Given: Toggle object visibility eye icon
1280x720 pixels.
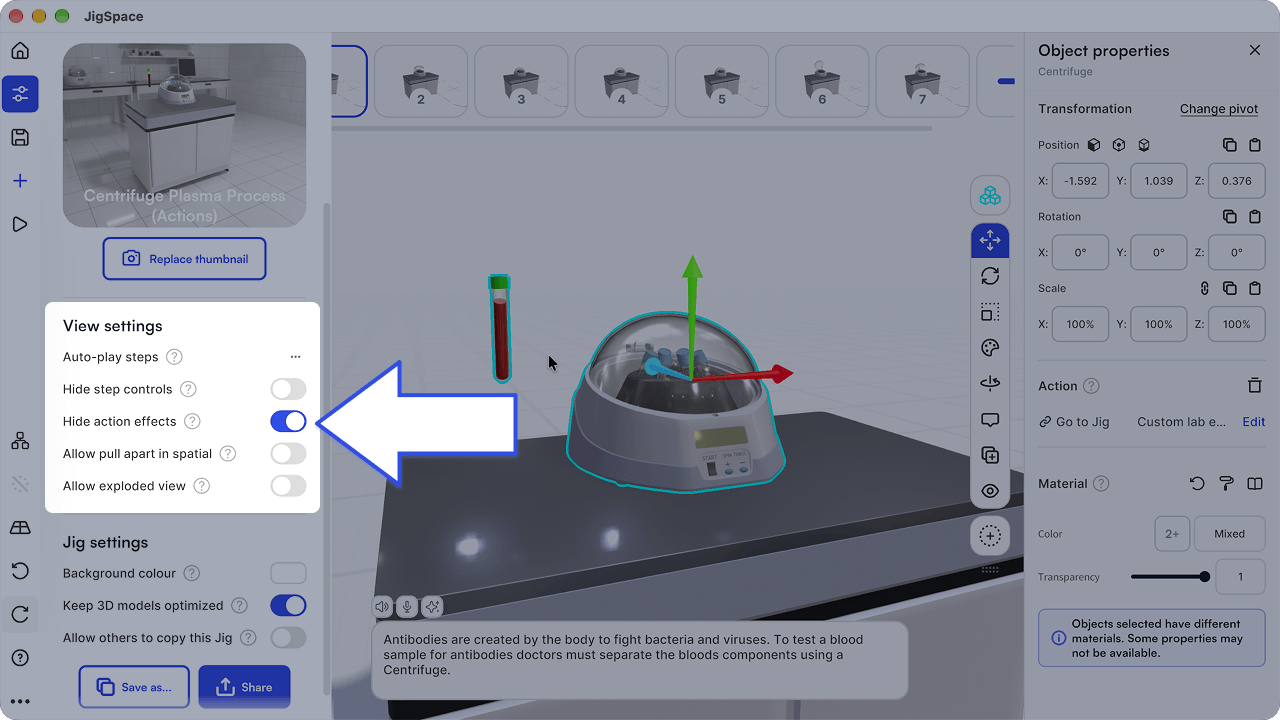Looking at the screenshot, I should [990, 491].
